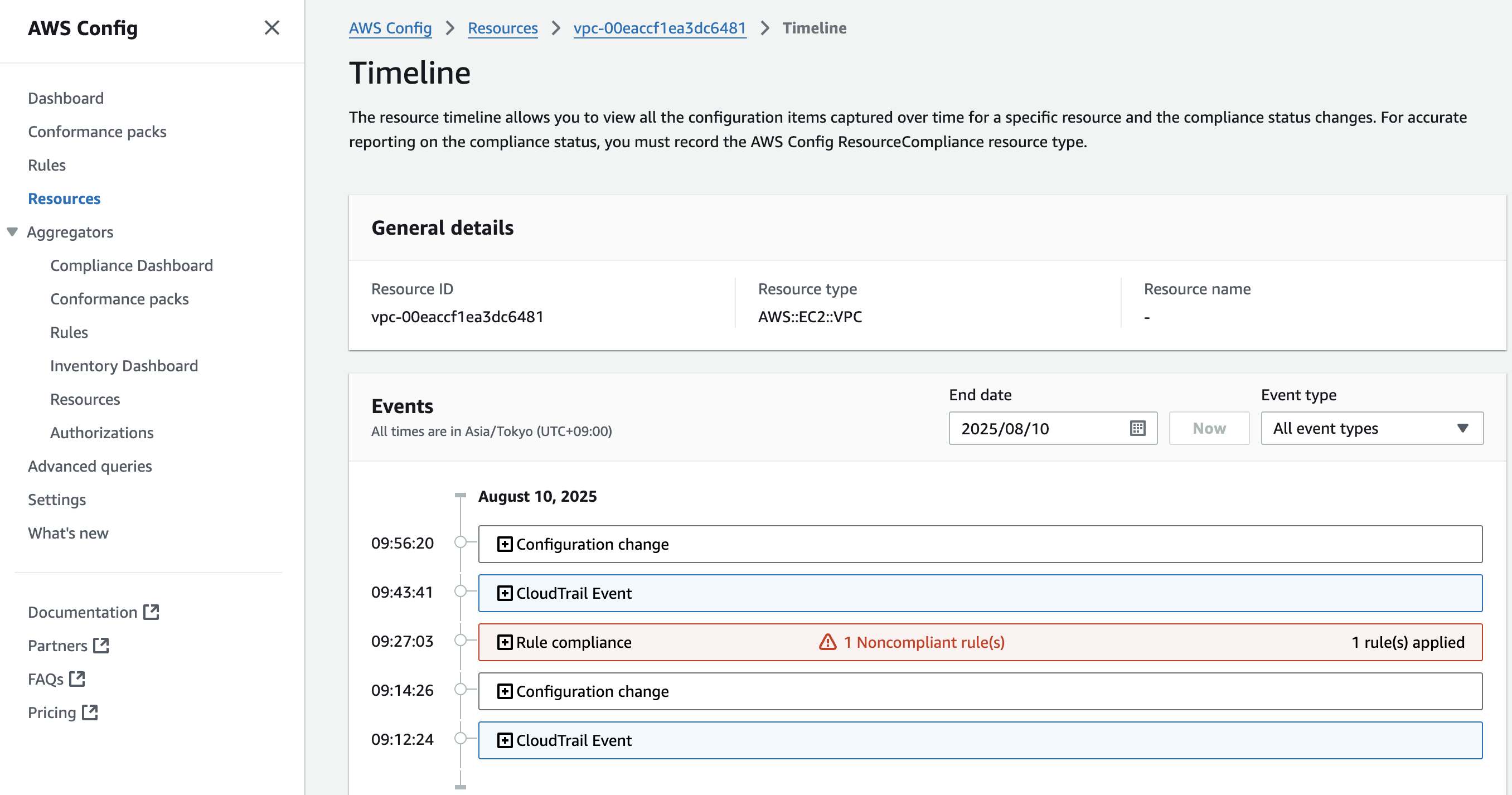Open top-level Conformance packs in sidebar
The height and width of the screenshot is (795, 1512).
tap(98, 132)
